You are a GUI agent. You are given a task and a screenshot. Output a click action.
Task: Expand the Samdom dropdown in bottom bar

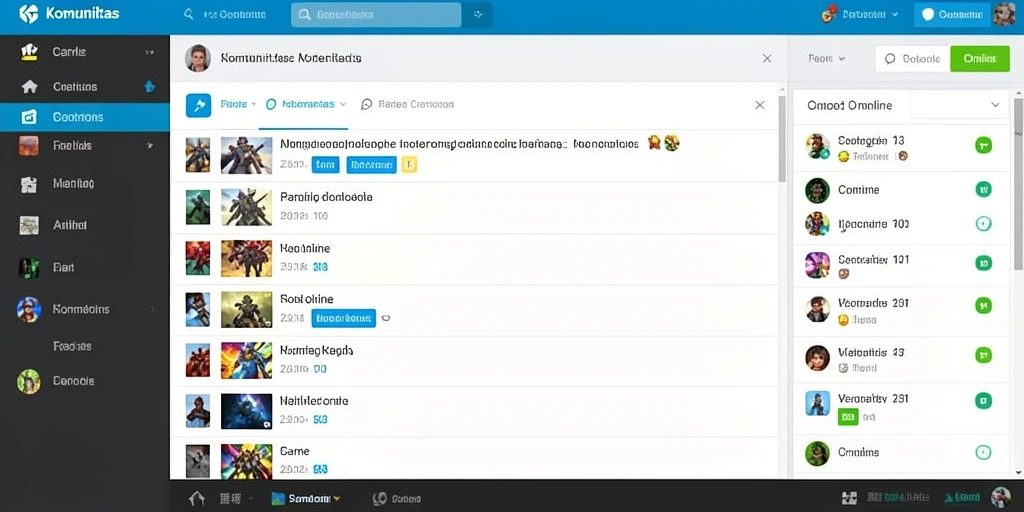pos(306,498)
